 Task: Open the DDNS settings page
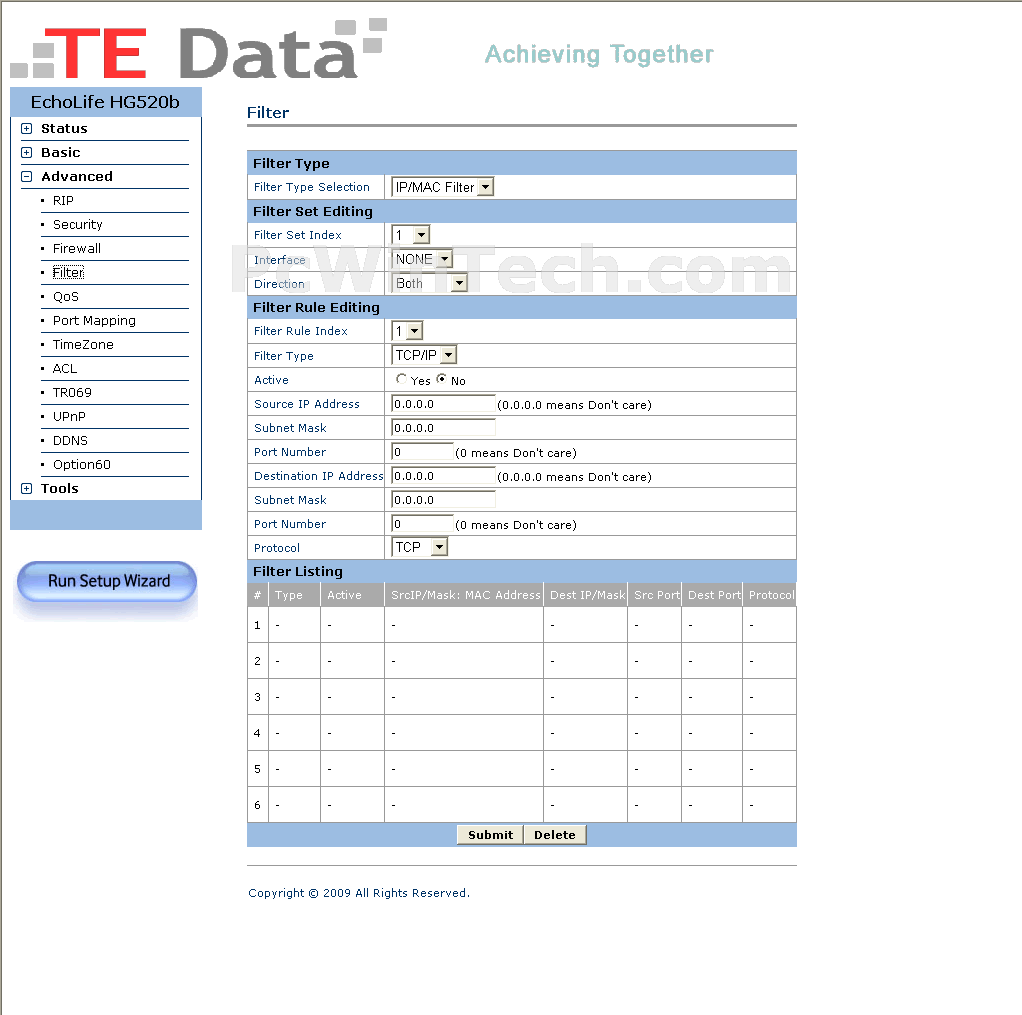(70, 441)
